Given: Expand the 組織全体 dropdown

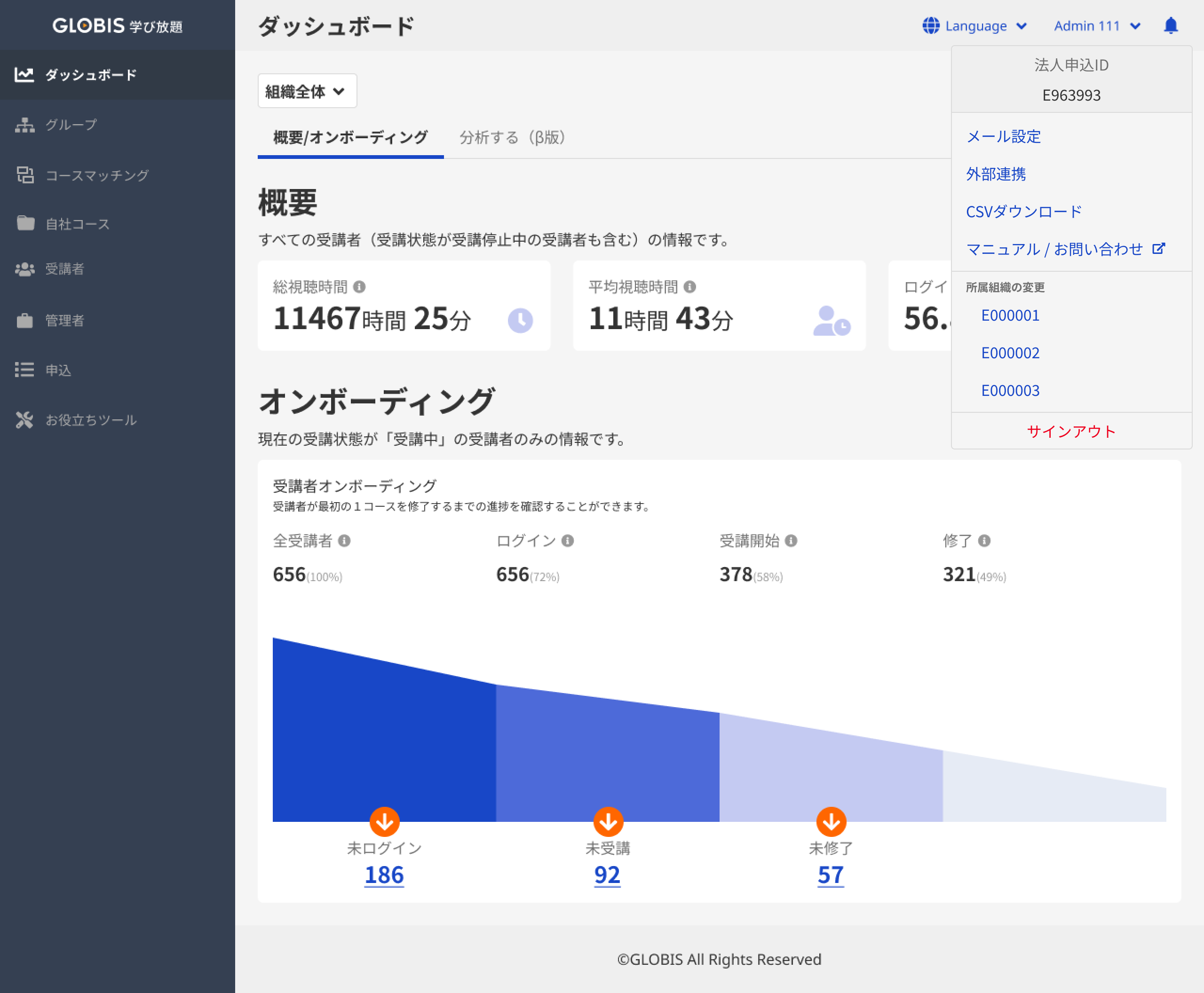Looking at the screenshot, I should (307, 91).
